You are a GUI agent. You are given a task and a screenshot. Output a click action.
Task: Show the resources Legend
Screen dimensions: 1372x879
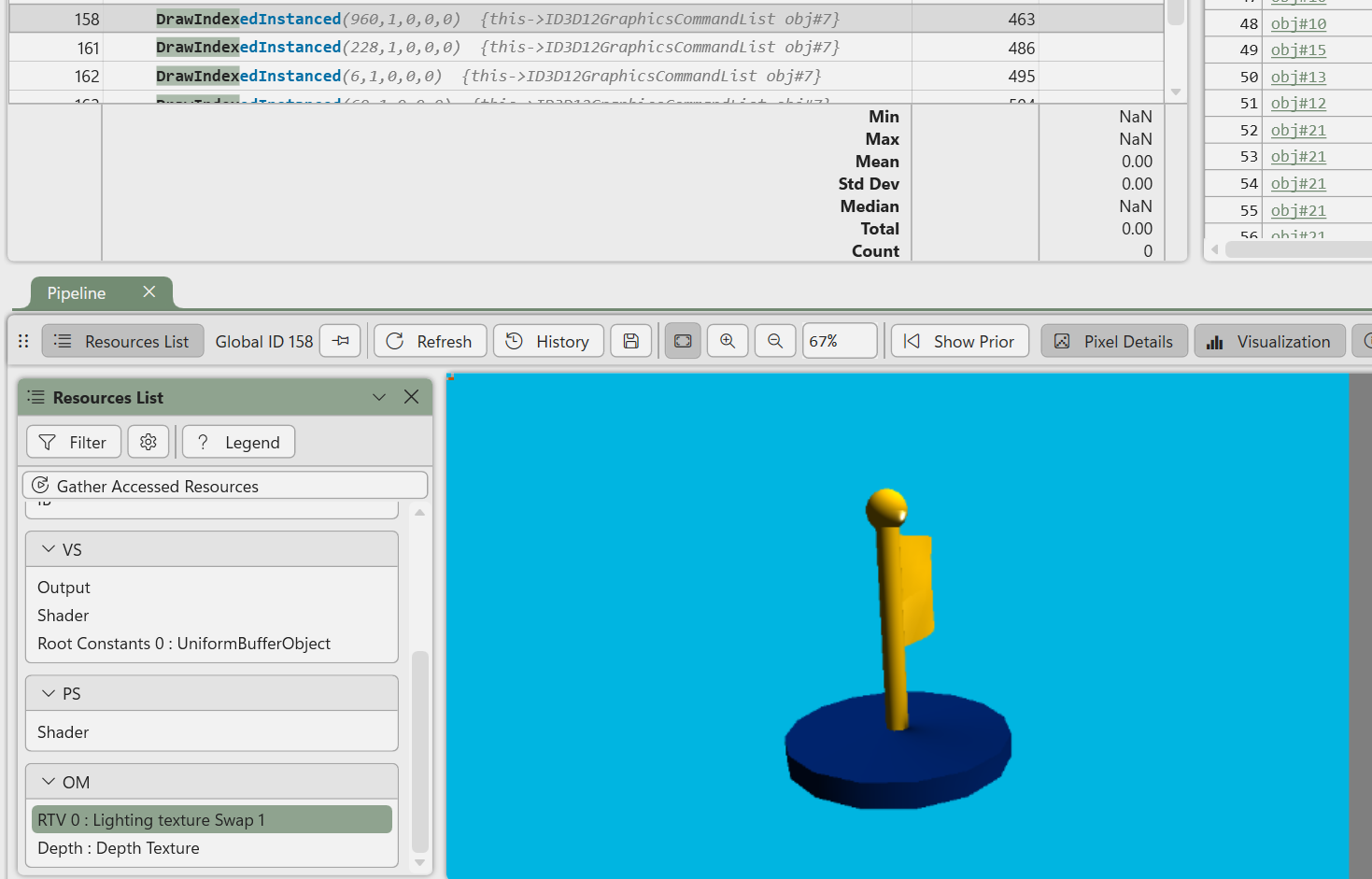click(x=238, y=442)
